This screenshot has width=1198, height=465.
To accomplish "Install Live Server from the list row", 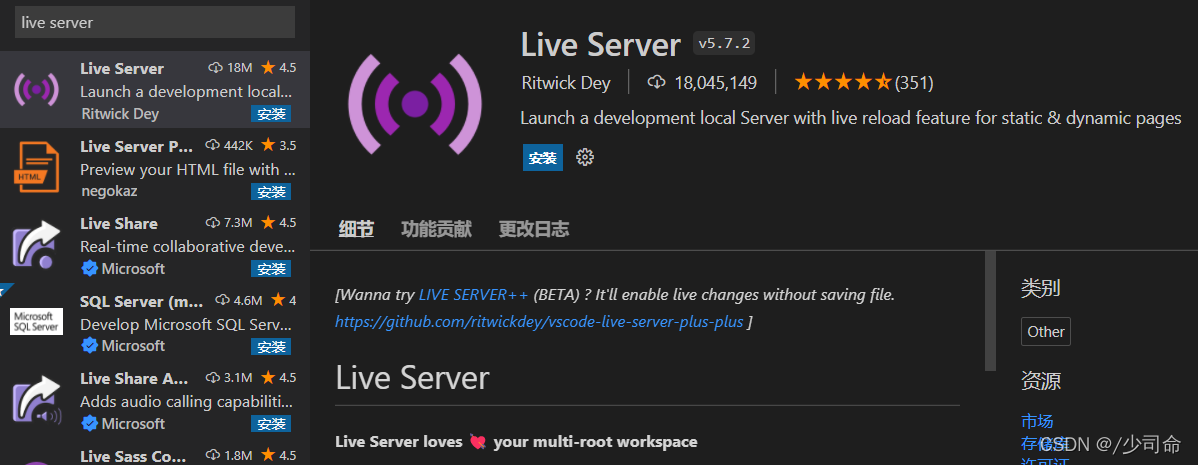I will click(270, 114).
